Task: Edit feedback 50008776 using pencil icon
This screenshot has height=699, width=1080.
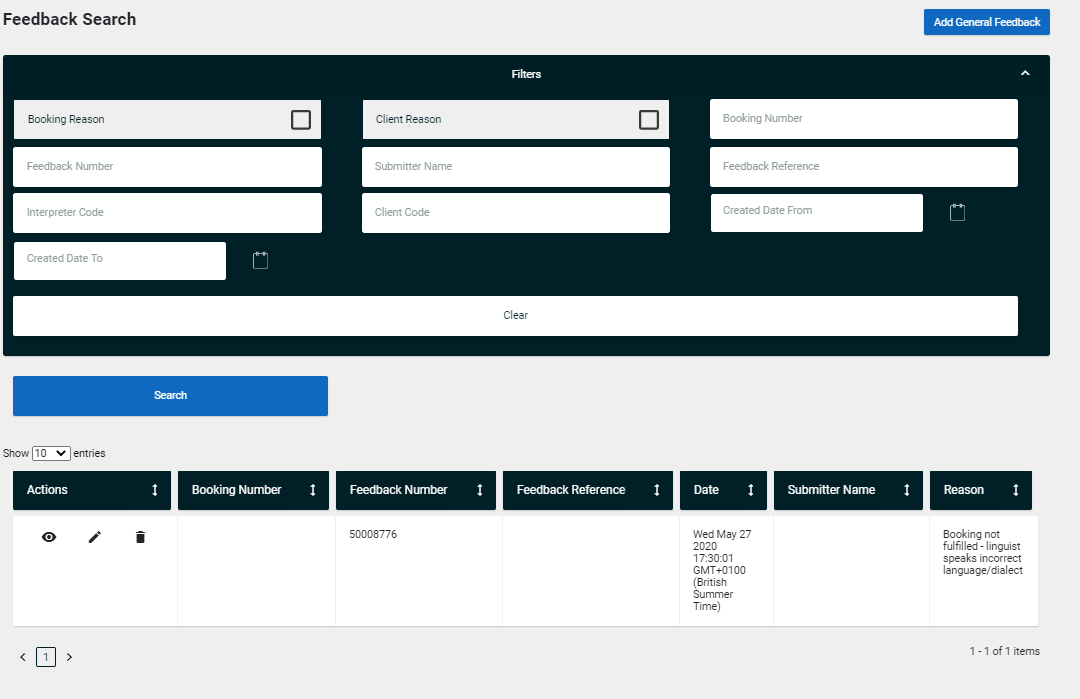Action: 95,538
